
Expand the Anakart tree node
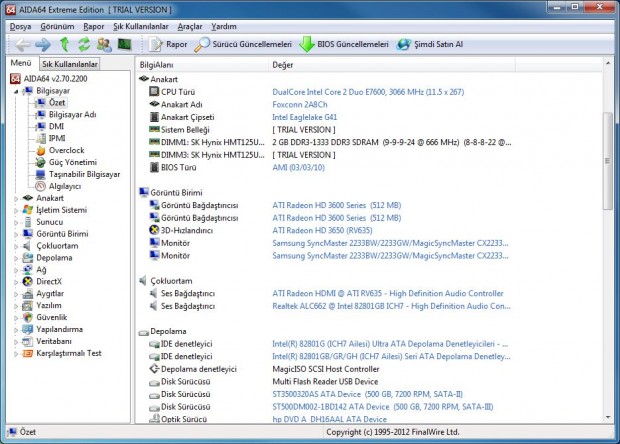[x=16, y=198]
